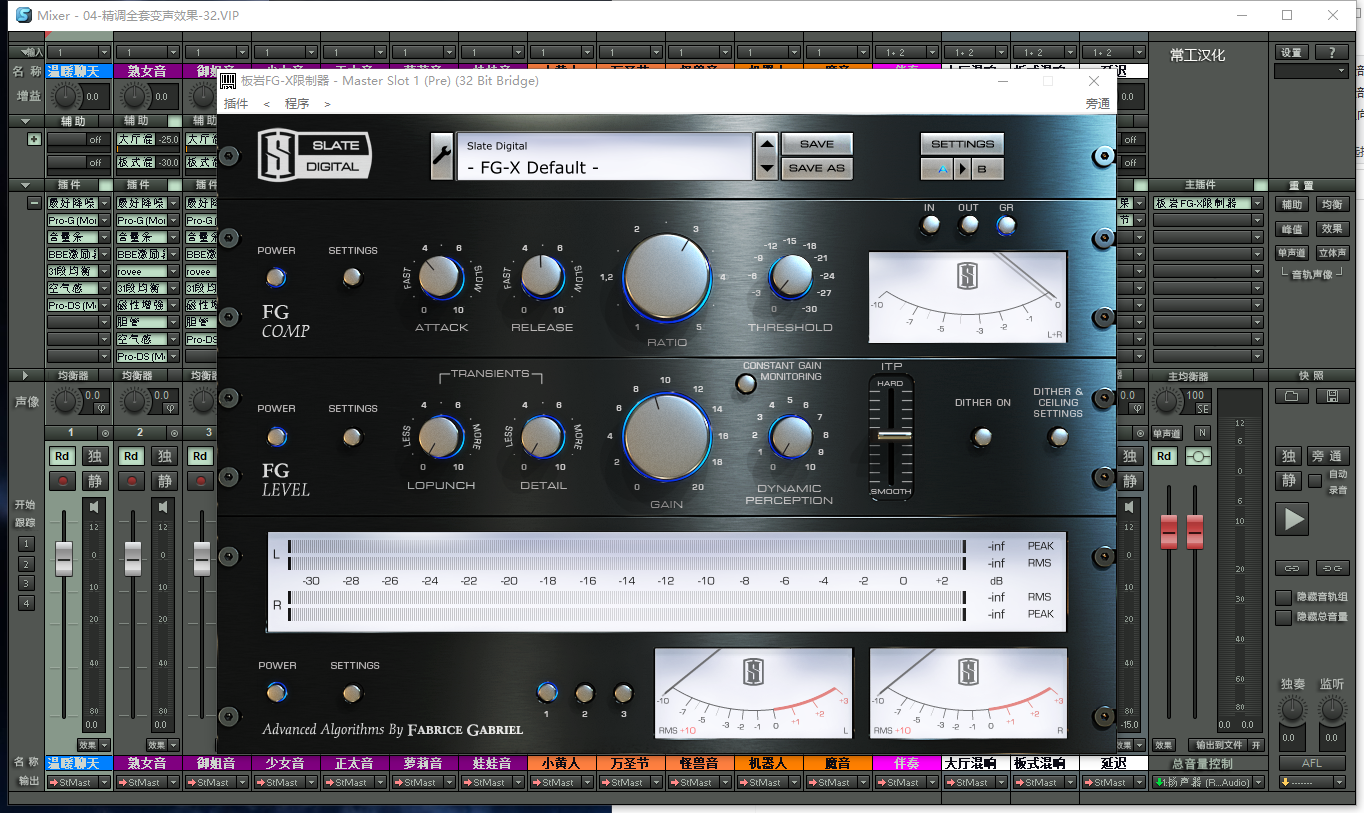Open FG Level SETTINGS button

(352, 437)
